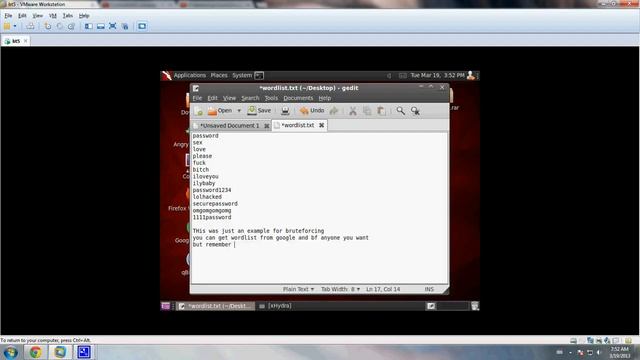The height and width of the screenshot is (360, 640).
Task: Undo the last edit in gedit
Action: (312, 111)
